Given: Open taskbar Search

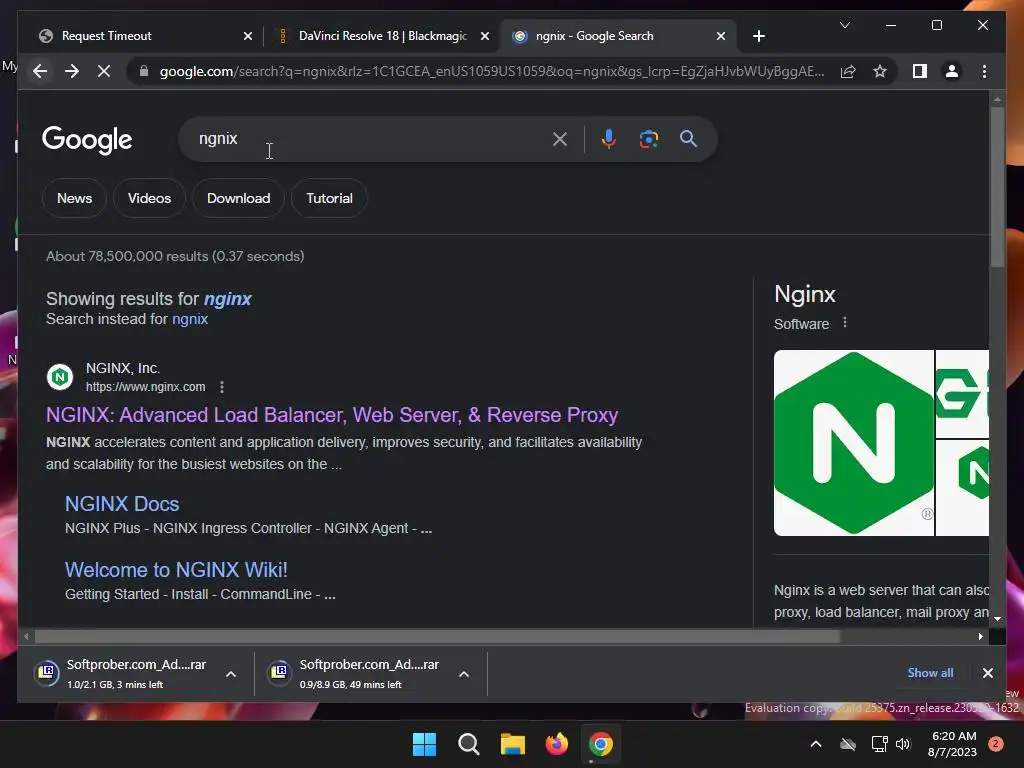Looking at the screenshot, I should 468,744.
